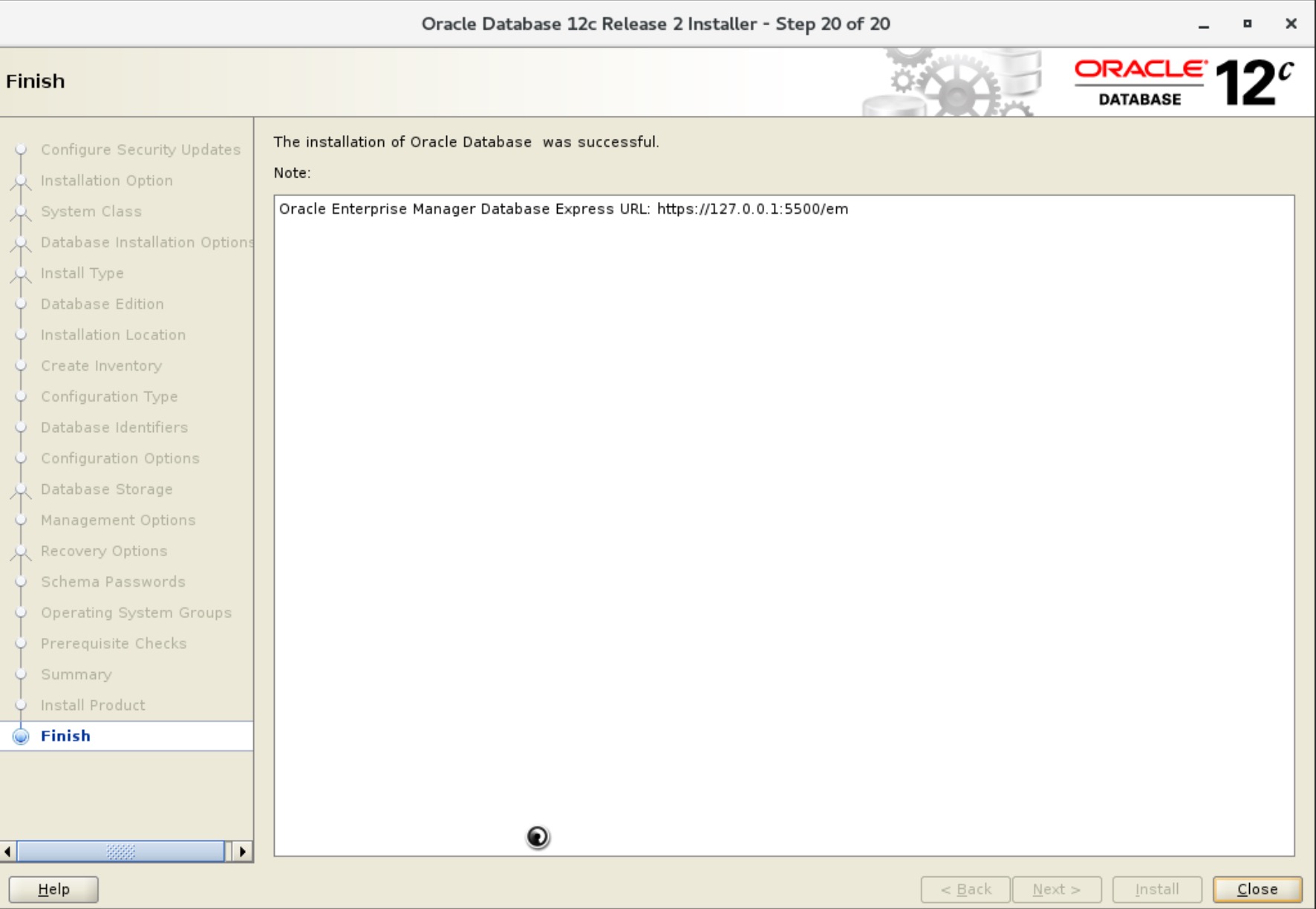Click right arrow of sidebar horizontal scrollbar
1316x909 pixels.
[242, 851]
